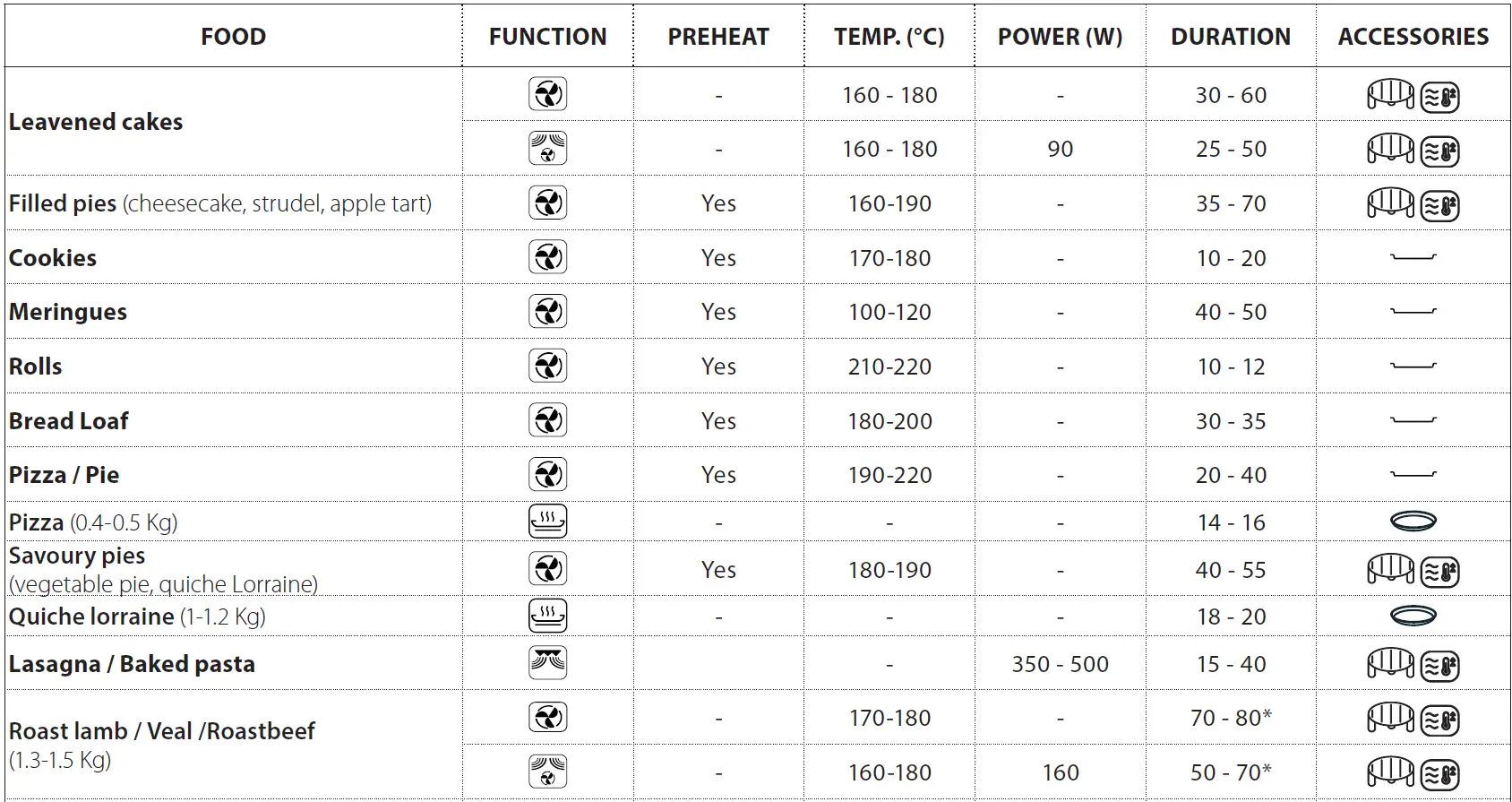Click the ACCESSORIES column header
Screen dimensions: 1512x802
[x=1413, y=37]
